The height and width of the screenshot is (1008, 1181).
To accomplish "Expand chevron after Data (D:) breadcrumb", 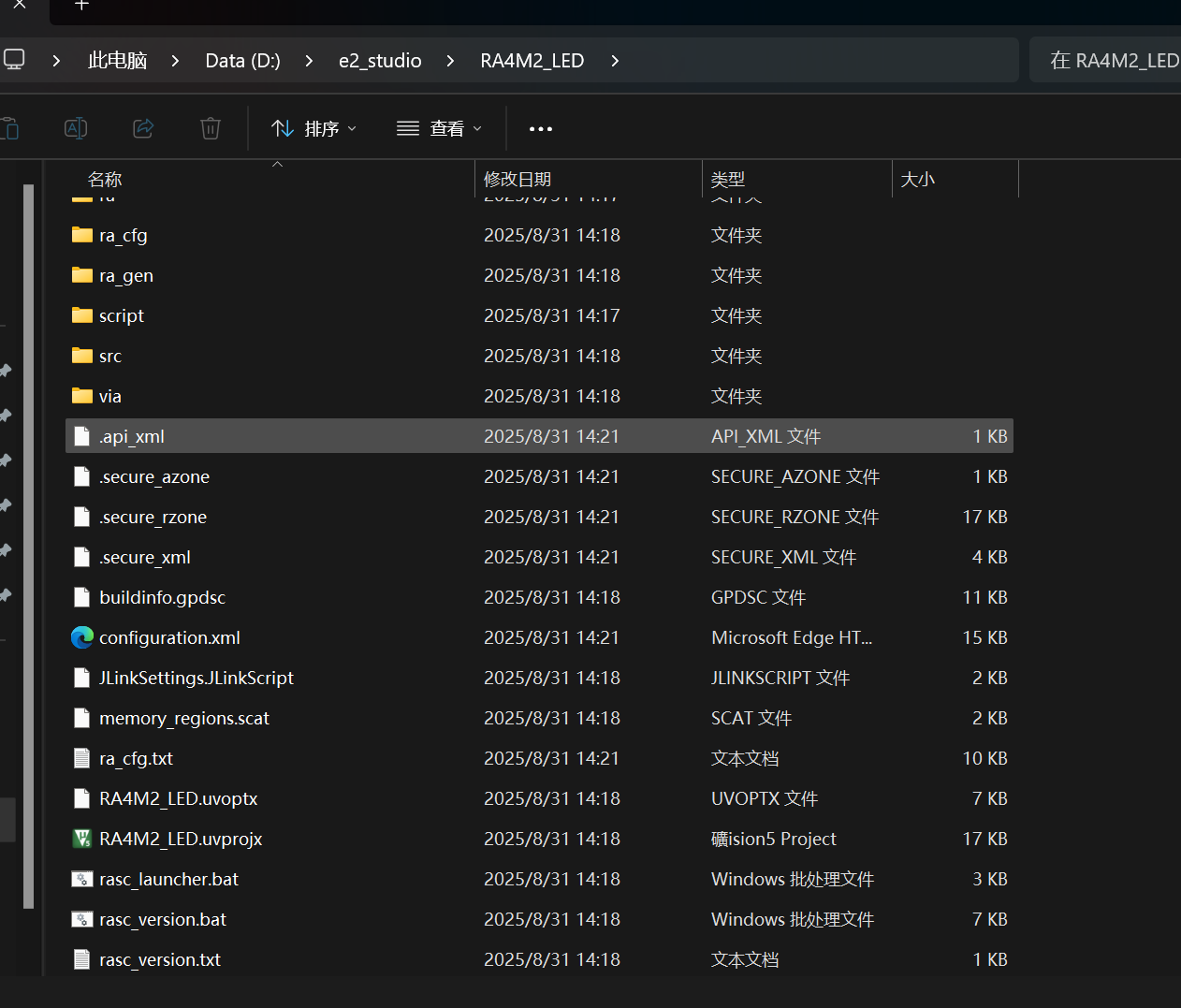I will point(309,61).
